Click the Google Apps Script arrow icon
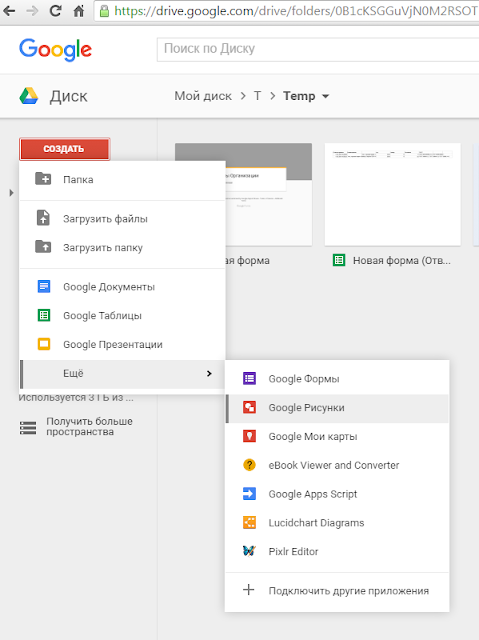479x640 pixels. (x=249, y=493)
